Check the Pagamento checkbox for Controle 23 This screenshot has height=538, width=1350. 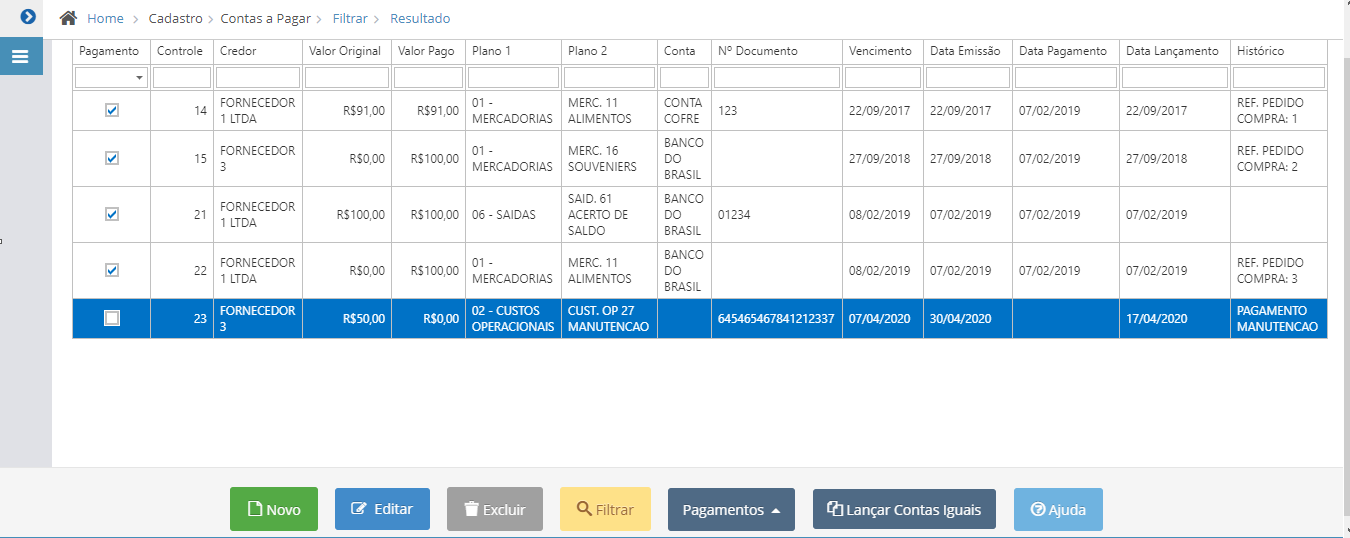point(112,318)
